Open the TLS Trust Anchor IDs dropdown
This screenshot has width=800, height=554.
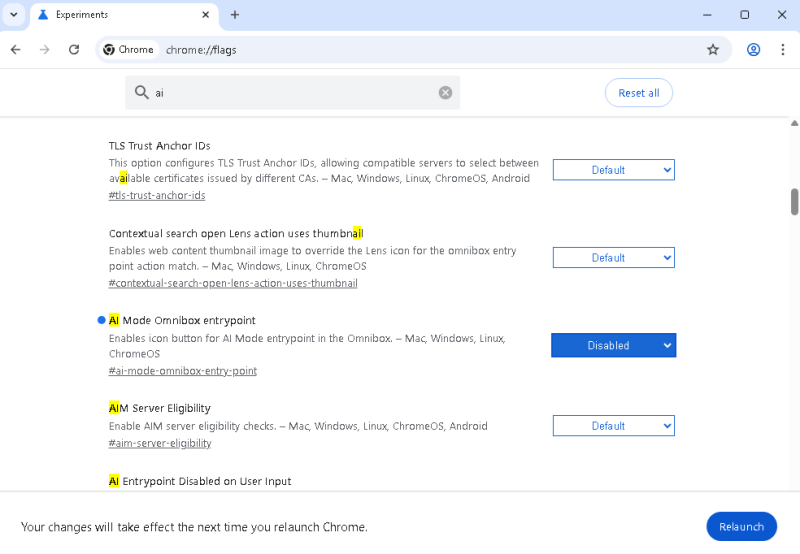(614, 170)
